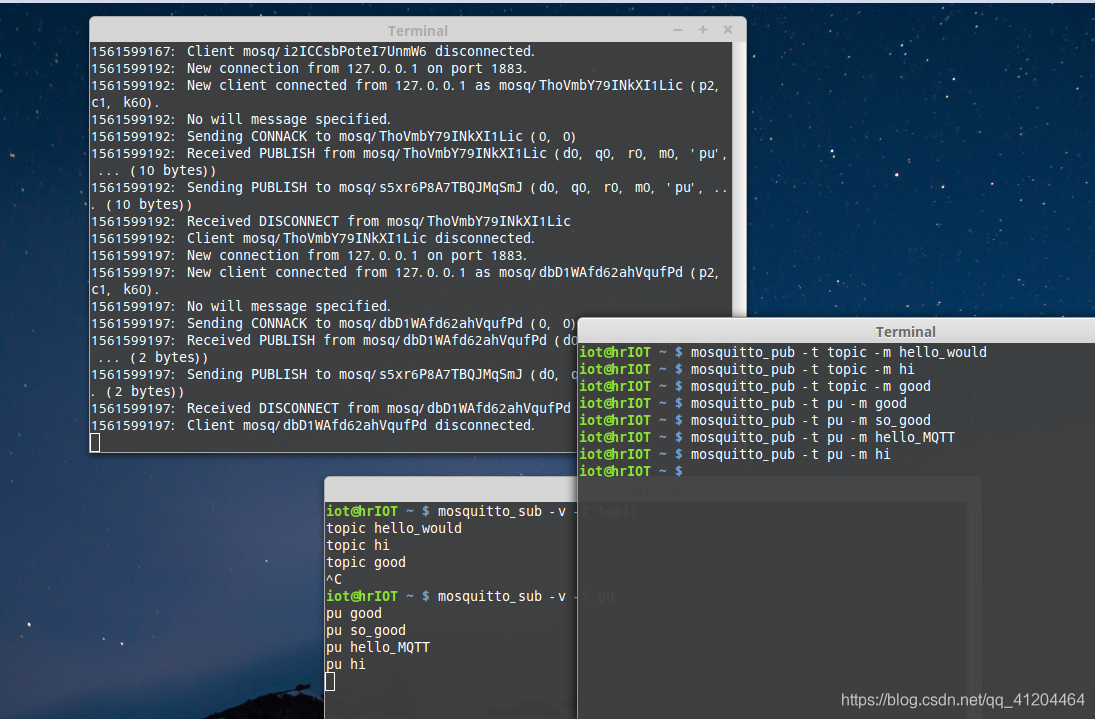
Task: Click 'Sending CONNACK to mosq/dbD1WAfd62ahVqufPd' line
Action: coord(334,324)
